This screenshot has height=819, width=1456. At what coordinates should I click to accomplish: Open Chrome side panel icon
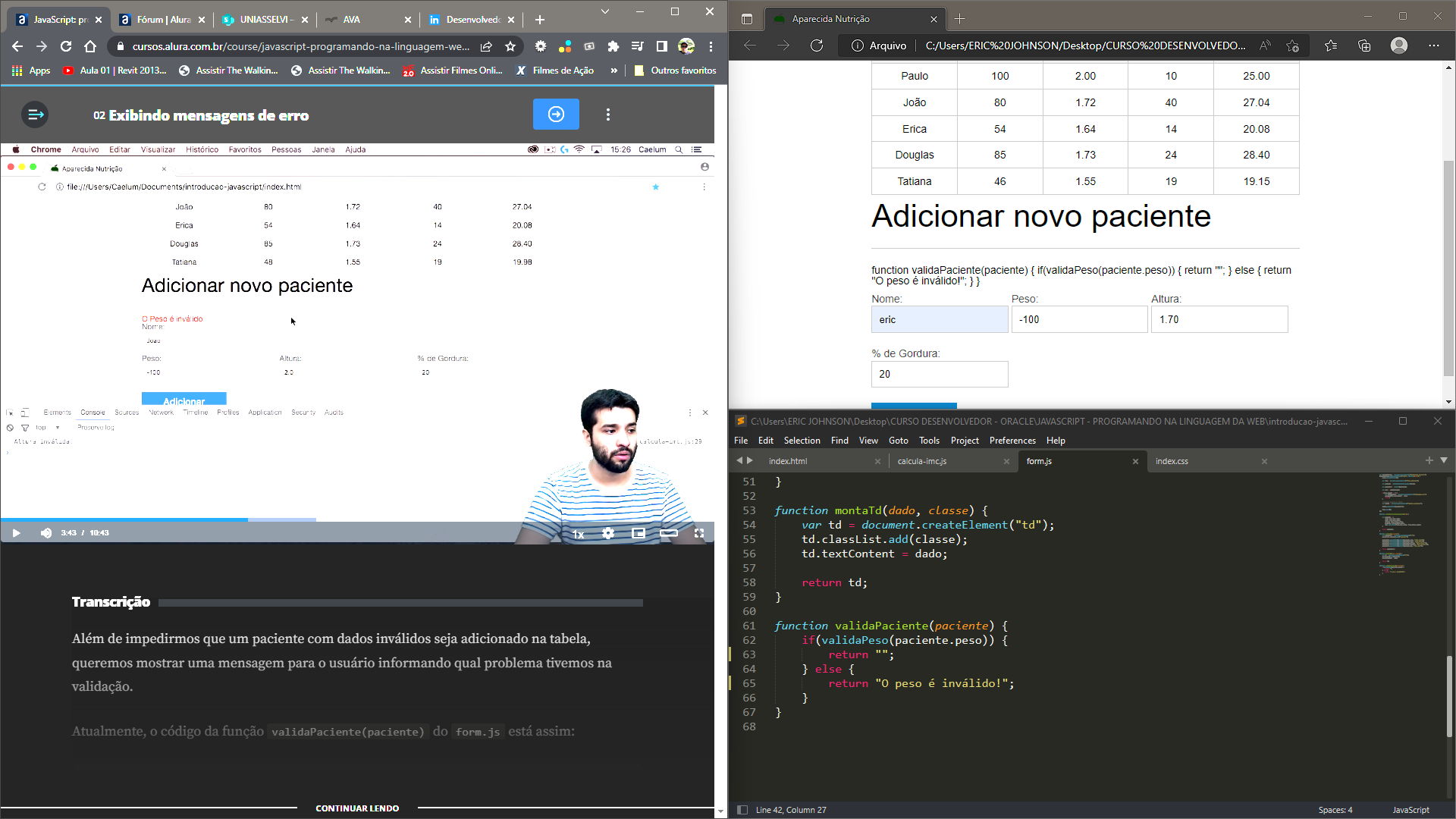(662, 46)
